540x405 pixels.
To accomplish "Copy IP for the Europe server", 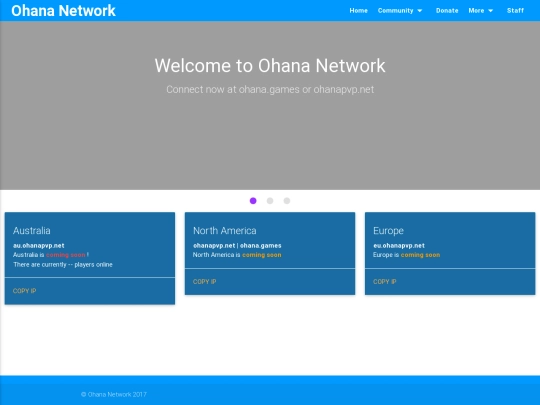I will click(385, 282).
